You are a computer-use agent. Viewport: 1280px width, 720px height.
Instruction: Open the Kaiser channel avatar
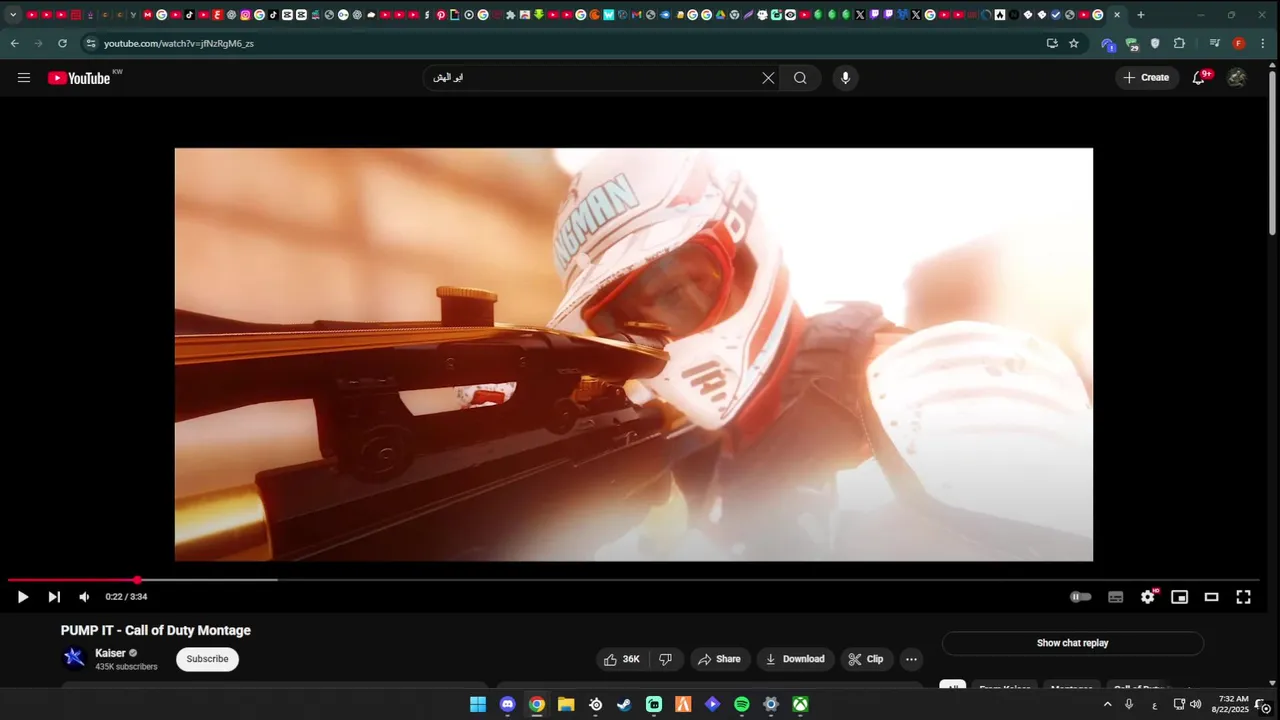(x=74, y=657)
